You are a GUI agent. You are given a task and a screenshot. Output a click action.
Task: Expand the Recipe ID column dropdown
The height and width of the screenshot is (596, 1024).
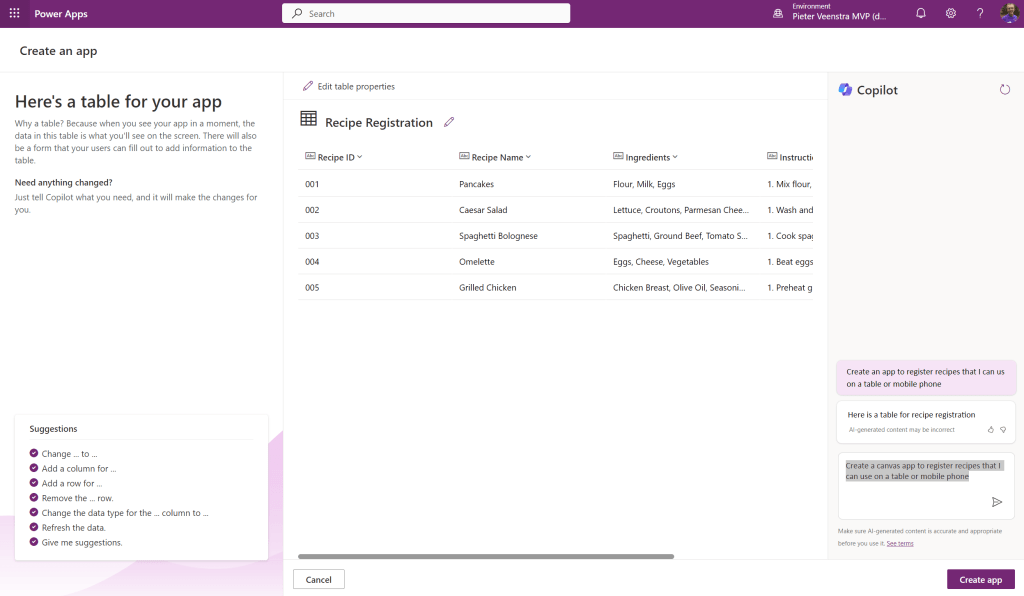click(x=360, y=157)
